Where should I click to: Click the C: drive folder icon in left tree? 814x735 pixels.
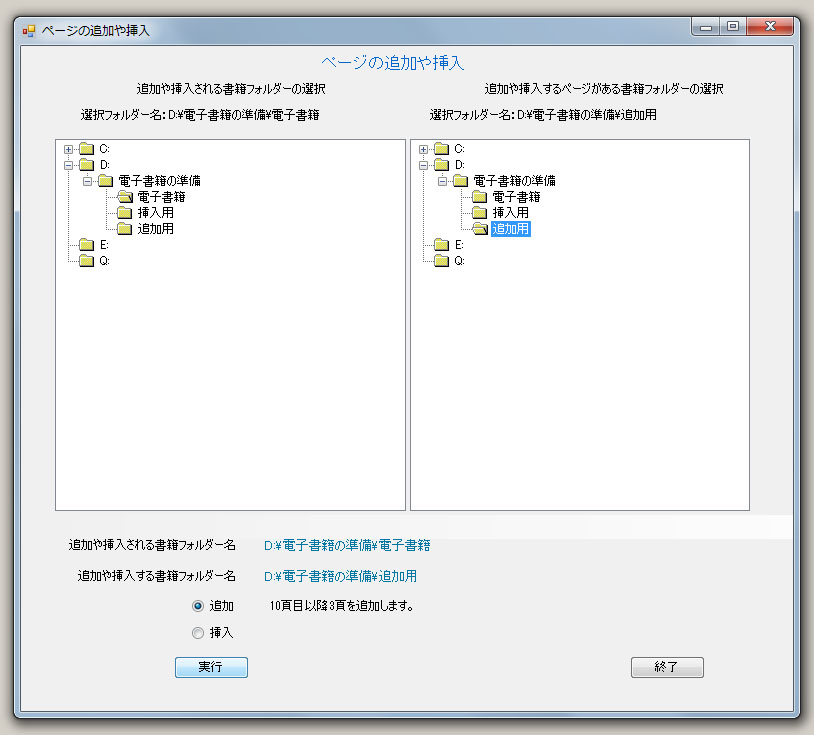pyautogui.click(x=86, y=149)
